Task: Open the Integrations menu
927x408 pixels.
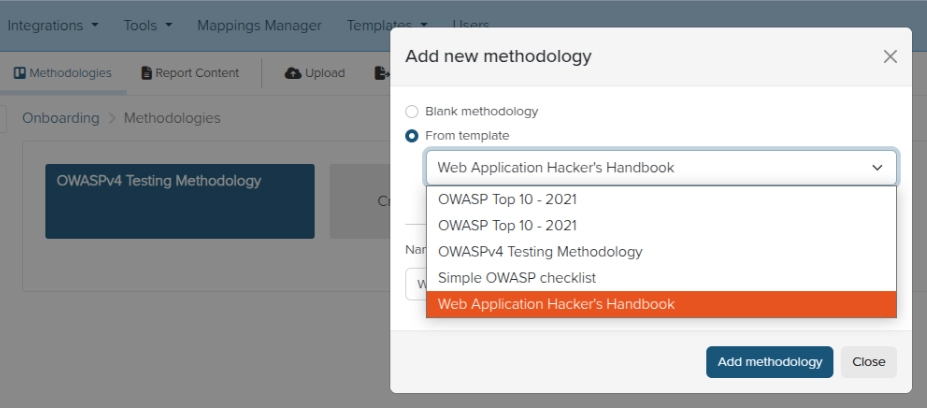Action: (53, 25)
